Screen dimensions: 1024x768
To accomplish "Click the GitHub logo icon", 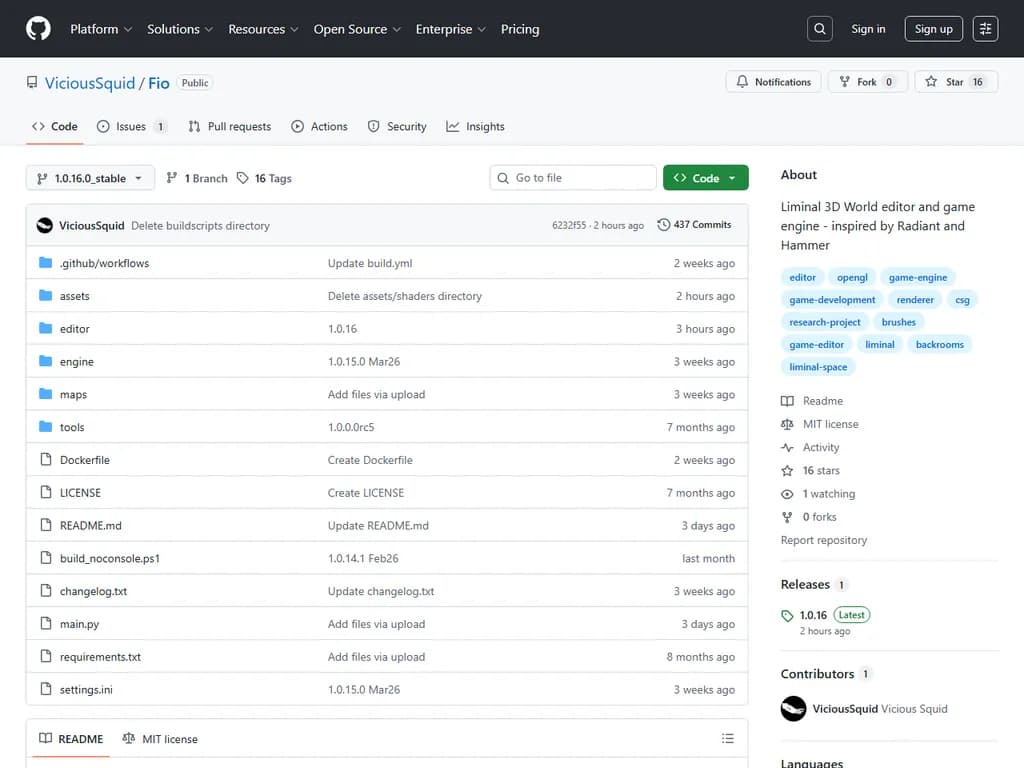I will pyautogui.click(x=38, y=29).
